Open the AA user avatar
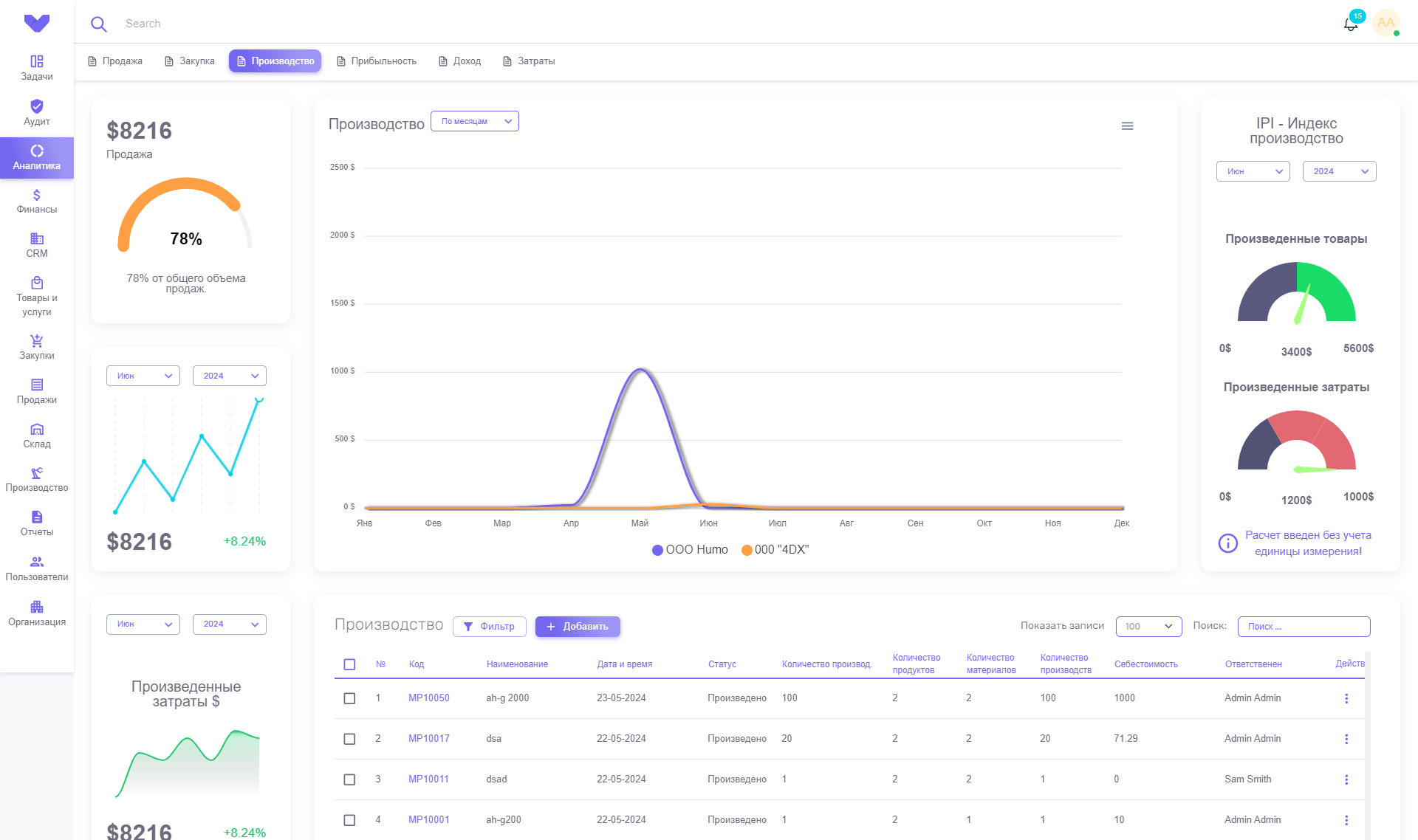 click(x=1386, y=23)
